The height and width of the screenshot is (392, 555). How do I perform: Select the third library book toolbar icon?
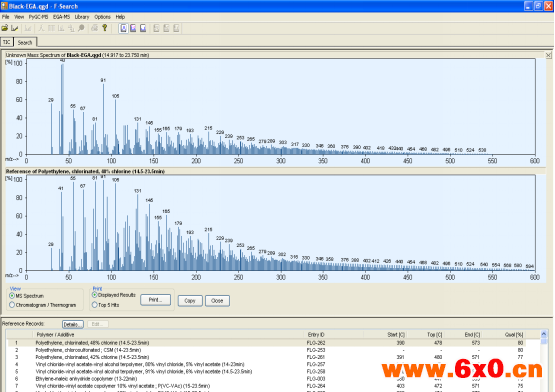(x=143, y=28)
